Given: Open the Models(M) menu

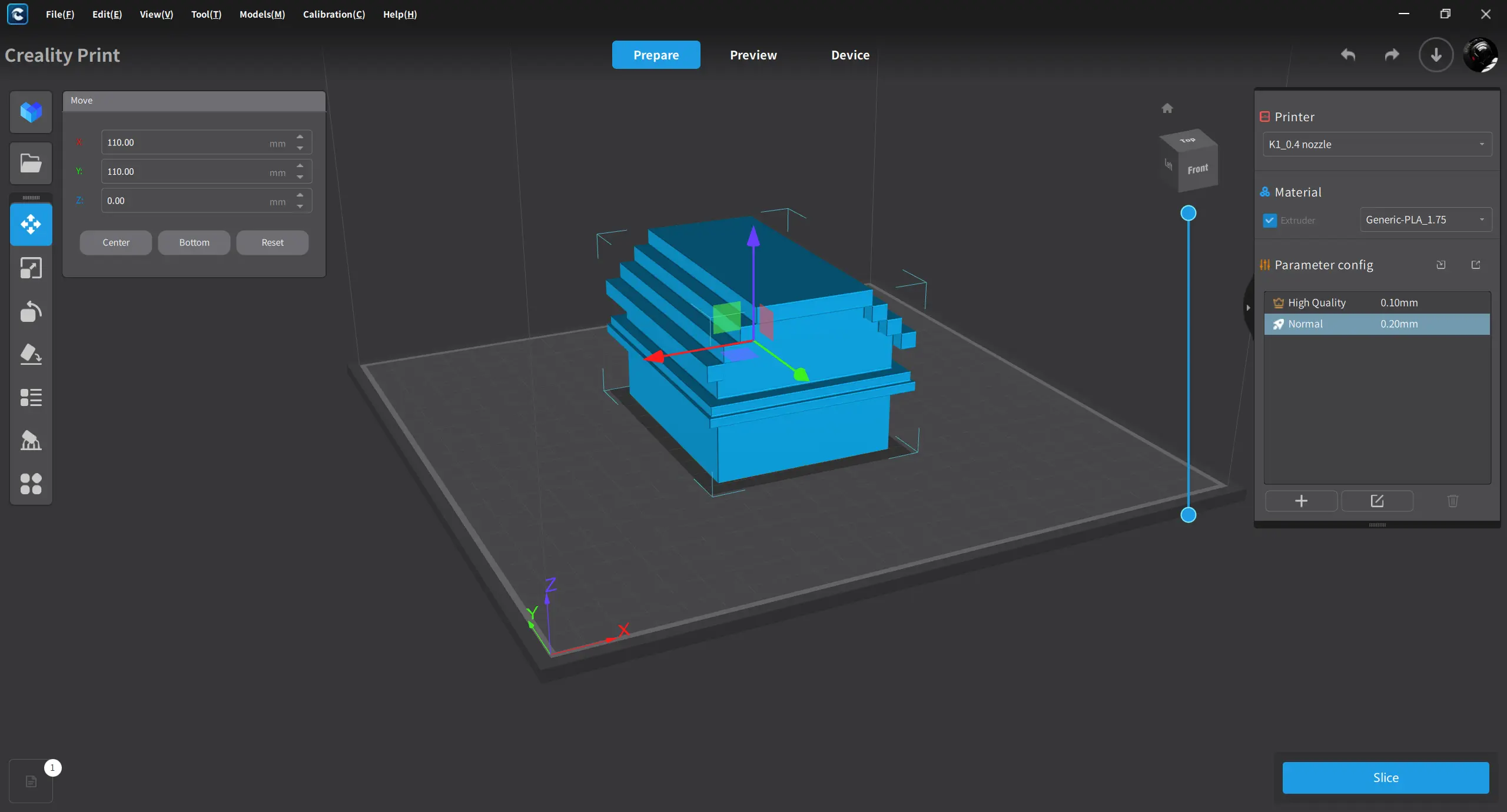Looking at the screenshot, I should (262, 14).
